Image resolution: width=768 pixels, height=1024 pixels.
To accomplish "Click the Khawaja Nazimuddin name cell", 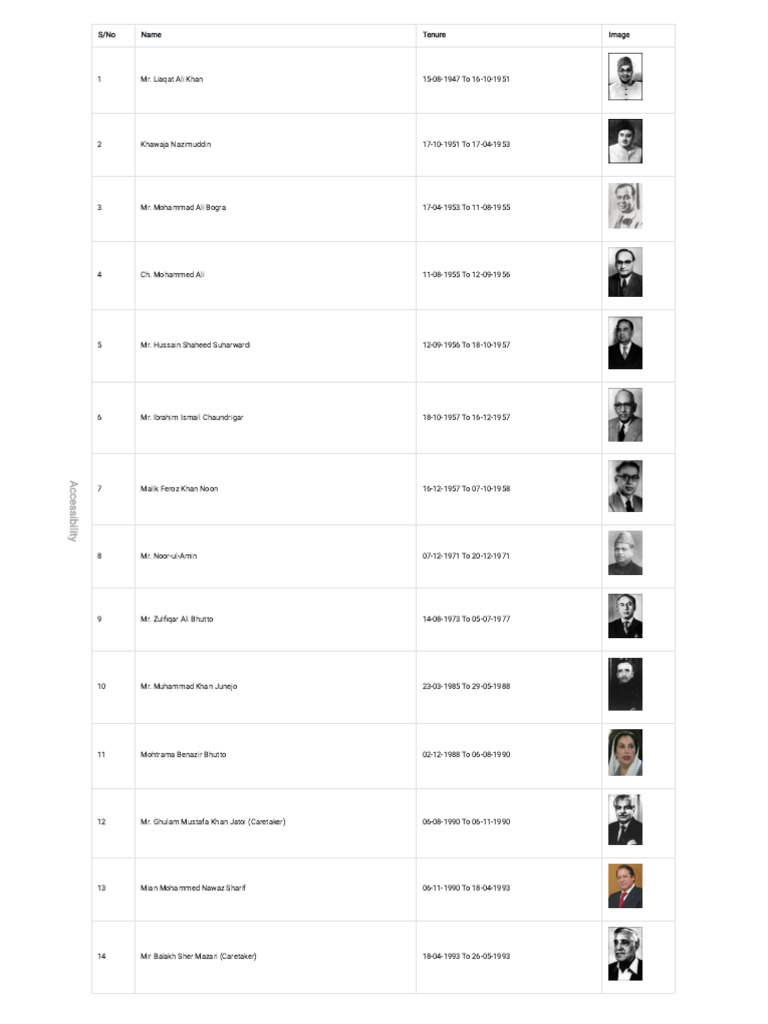I will point(175,144).
